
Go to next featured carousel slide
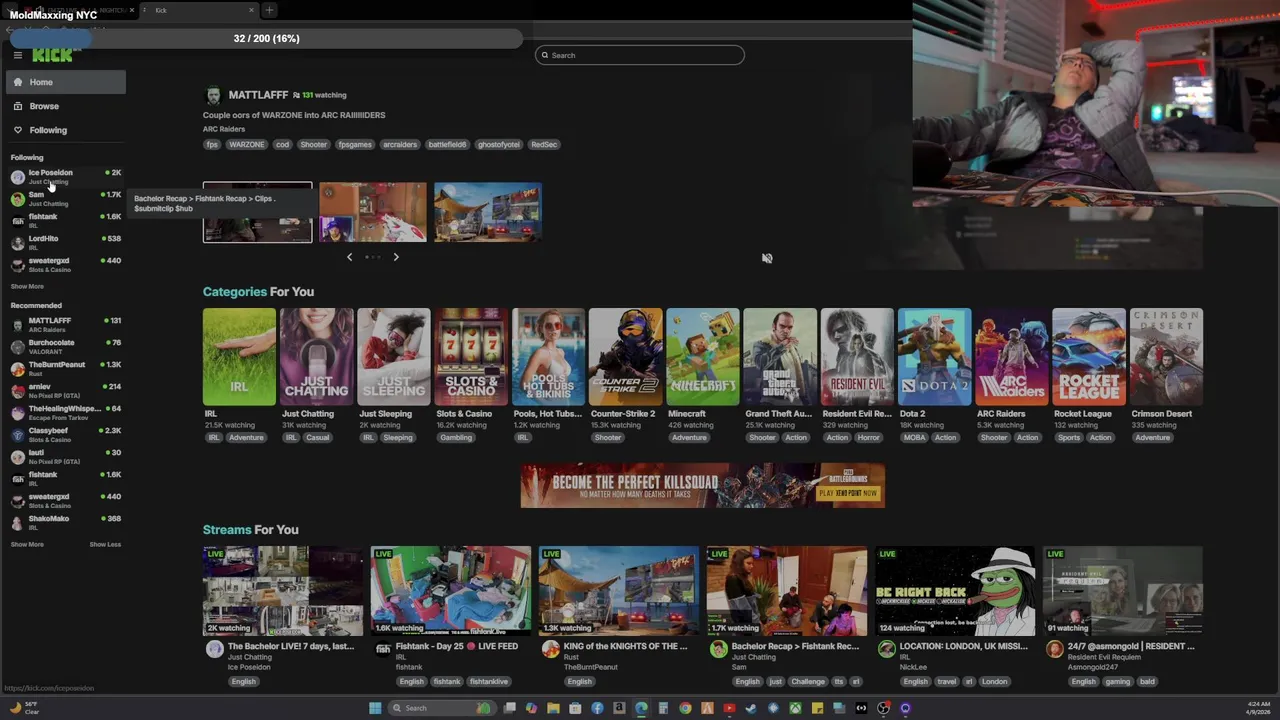coord(396,257)
